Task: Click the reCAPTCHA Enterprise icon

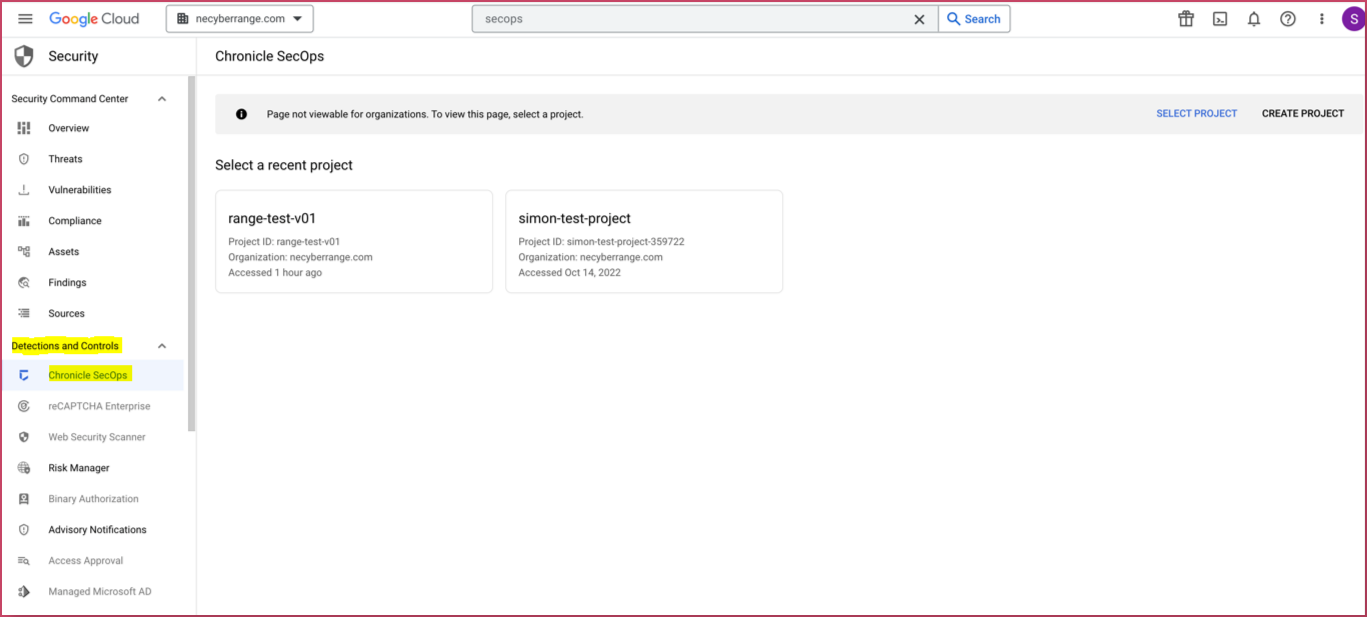Action: (24, 406)
